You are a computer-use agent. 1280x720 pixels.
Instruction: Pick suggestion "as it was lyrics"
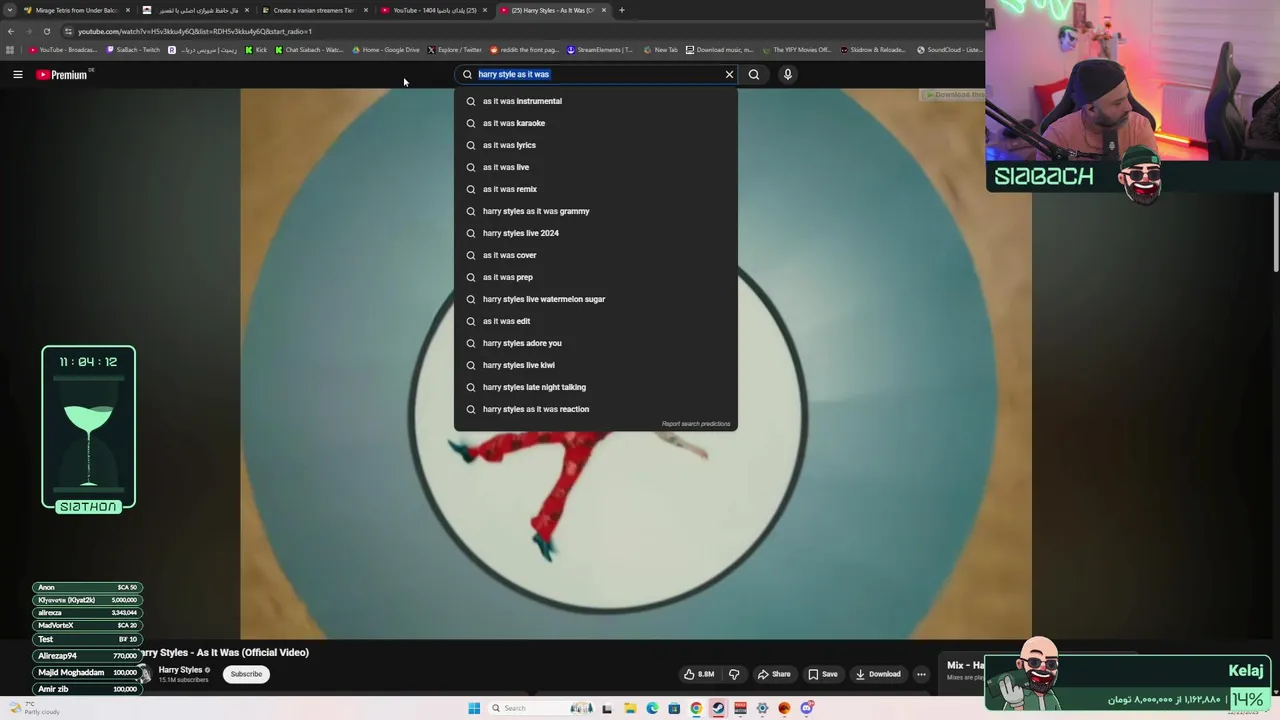[x=595, y=145]
